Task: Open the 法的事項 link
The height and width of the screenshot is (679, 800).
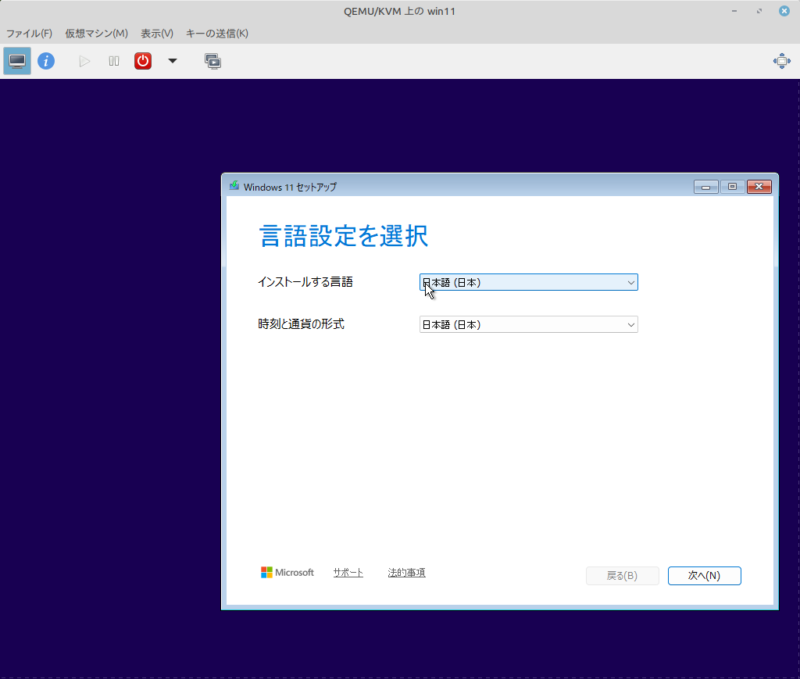Action: click(x=406, y=573)
